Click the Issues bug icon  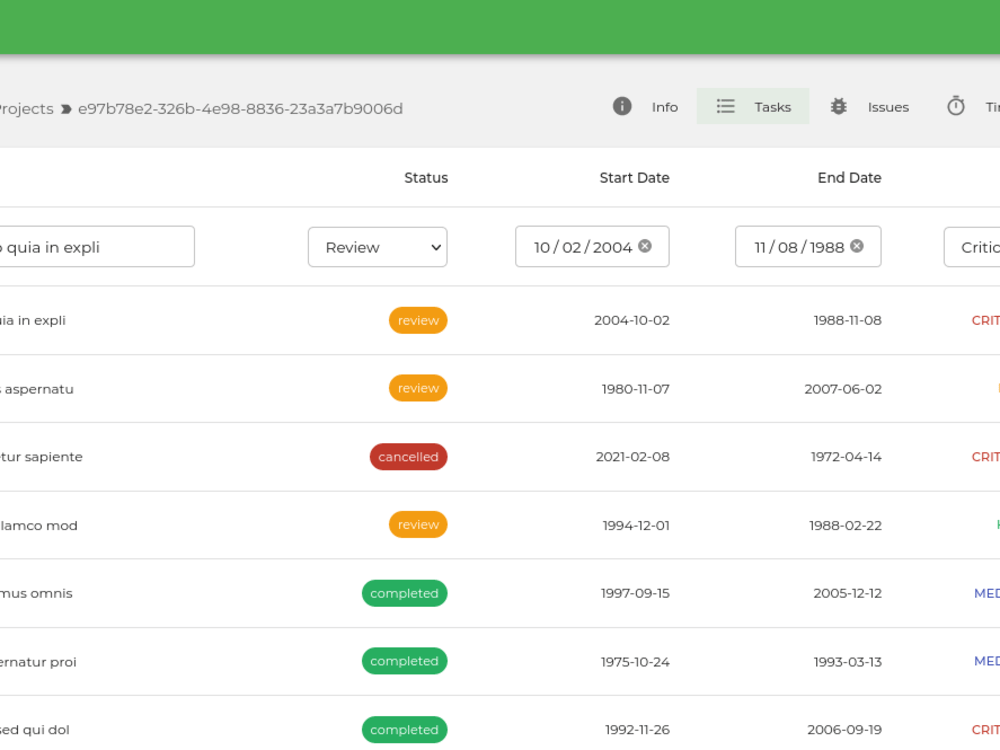(839, 107)
